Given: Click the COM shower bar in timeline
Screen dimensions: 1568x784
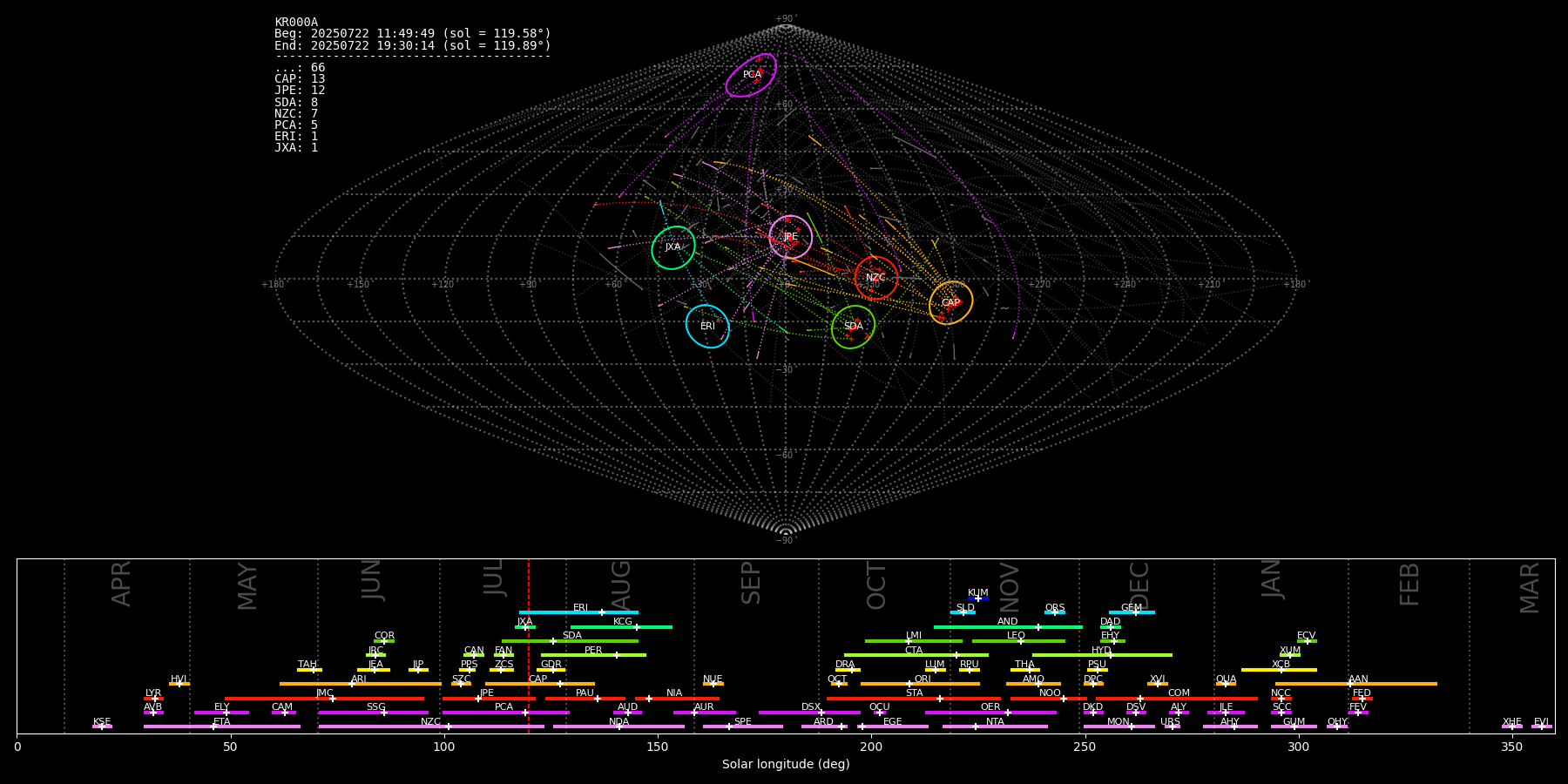Looking at the screenshot, I should click(1177, 699).
